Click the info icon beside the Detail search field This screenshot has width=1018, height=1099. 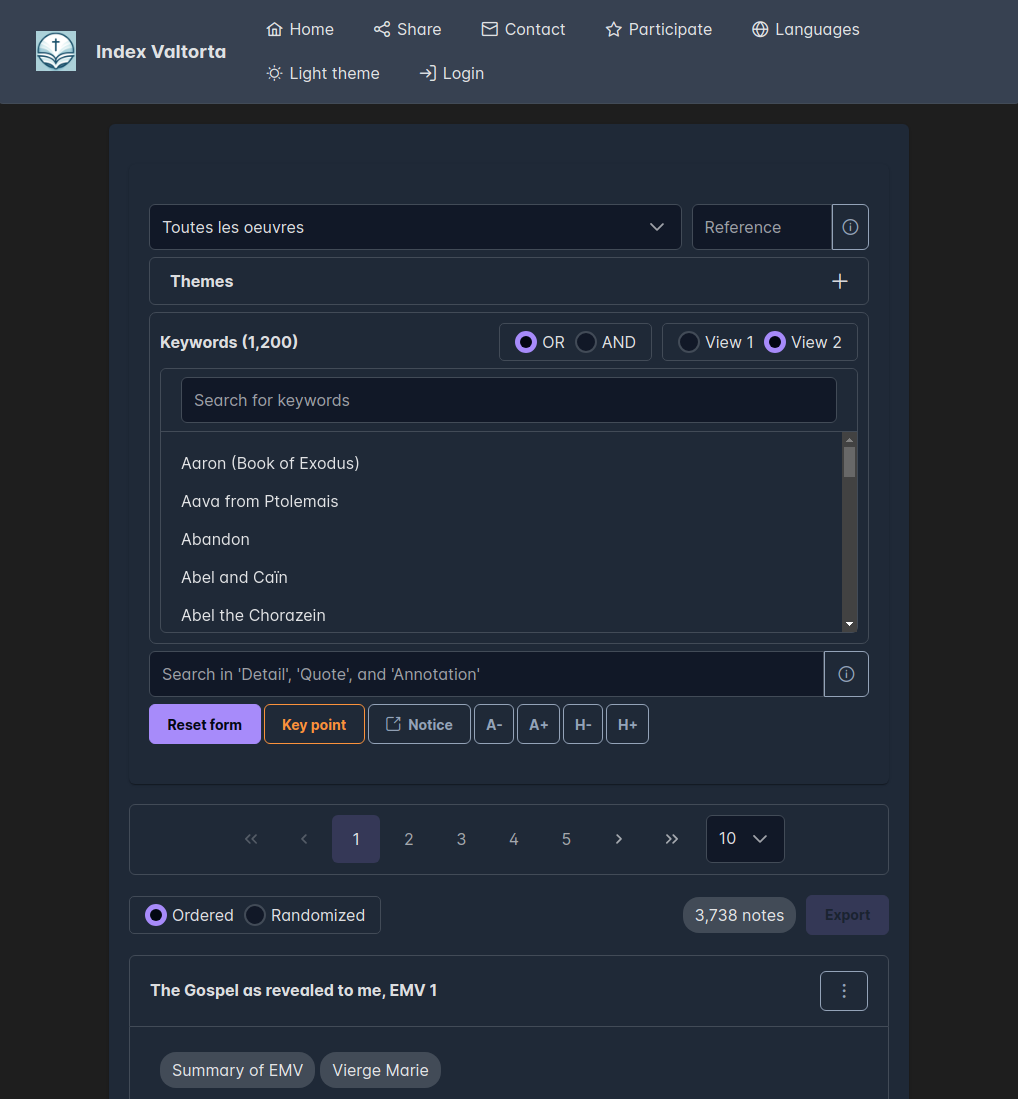[846, 673]
